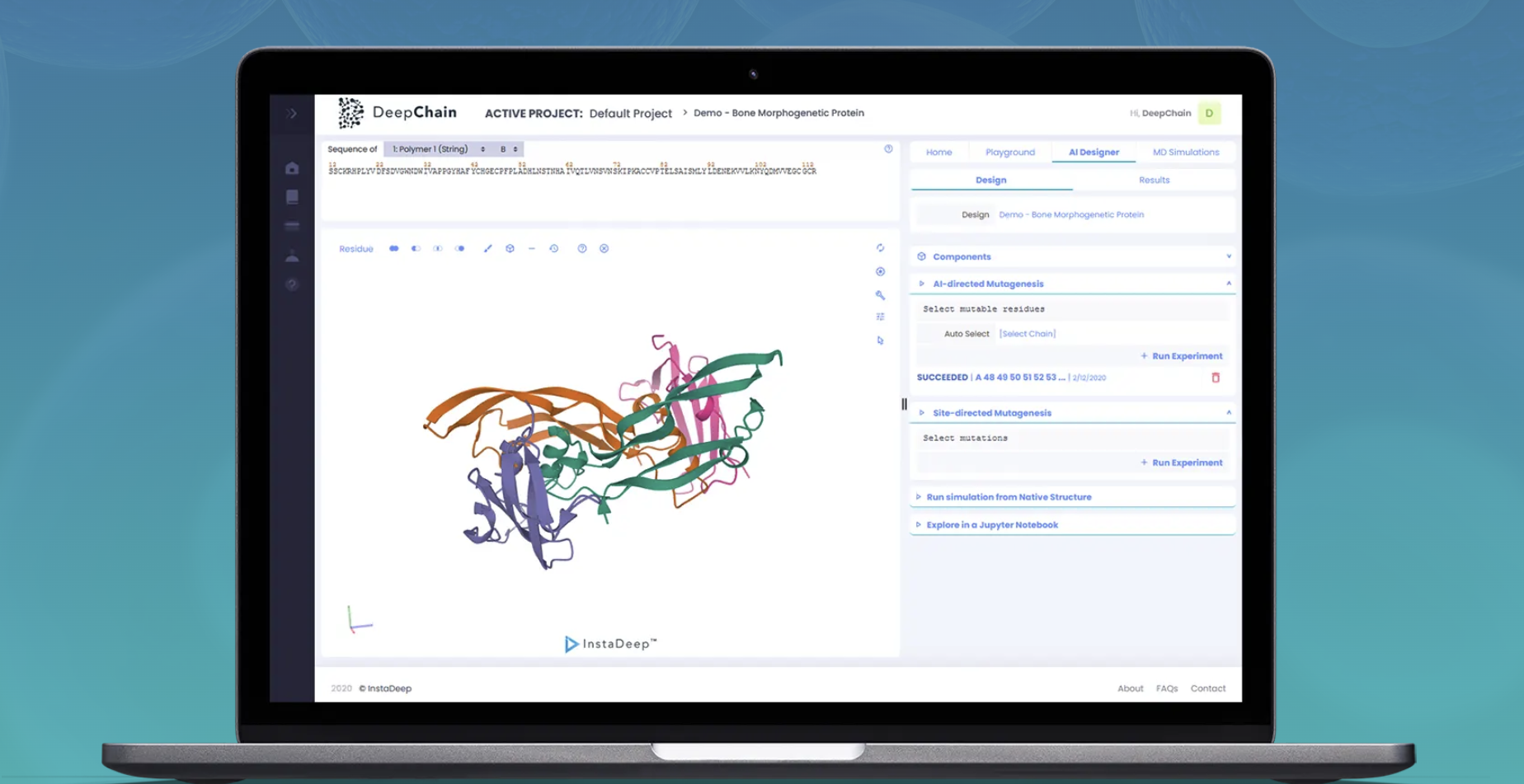Screen dimensions: 1524x784
Task: Open the About footer link
Action: [x=1130, y=688]
